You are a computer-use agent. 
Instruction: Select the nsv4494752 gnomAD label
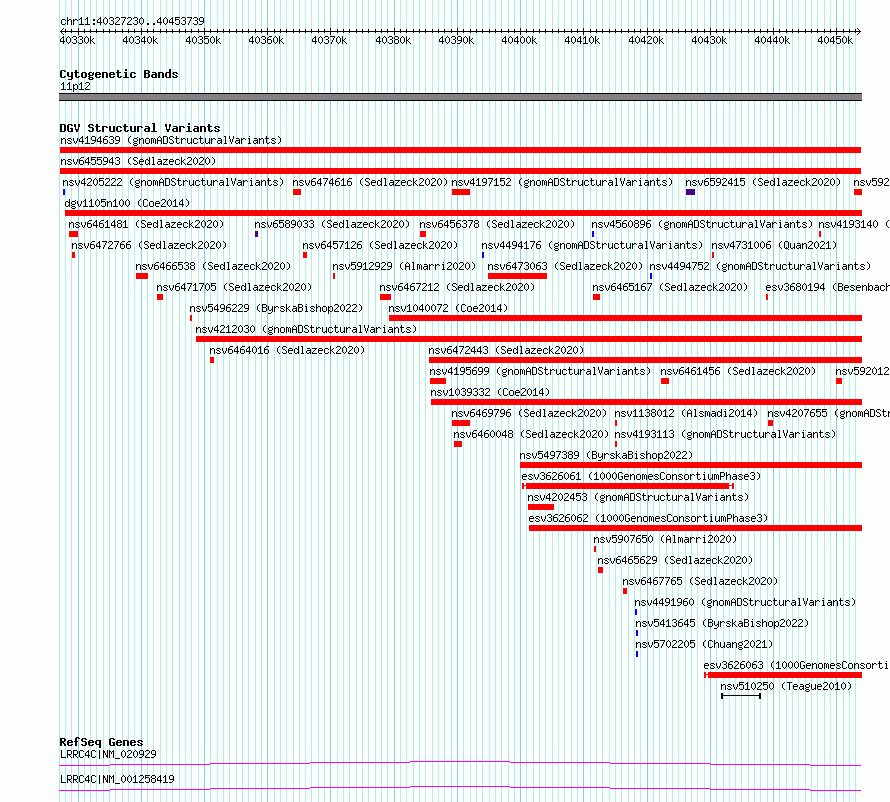760,266
